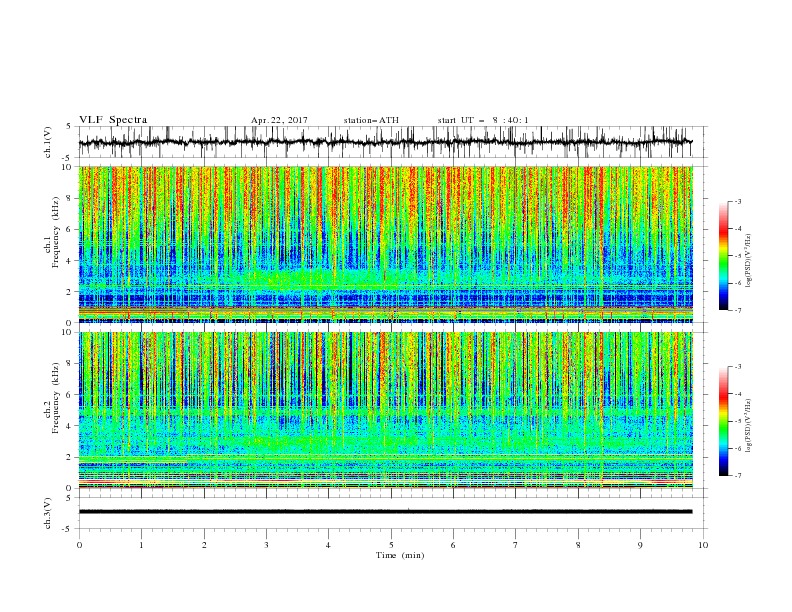
Task: Click the ch.1 spectrogram color bar
Action: pyautogui.click(x=723, y=256)
